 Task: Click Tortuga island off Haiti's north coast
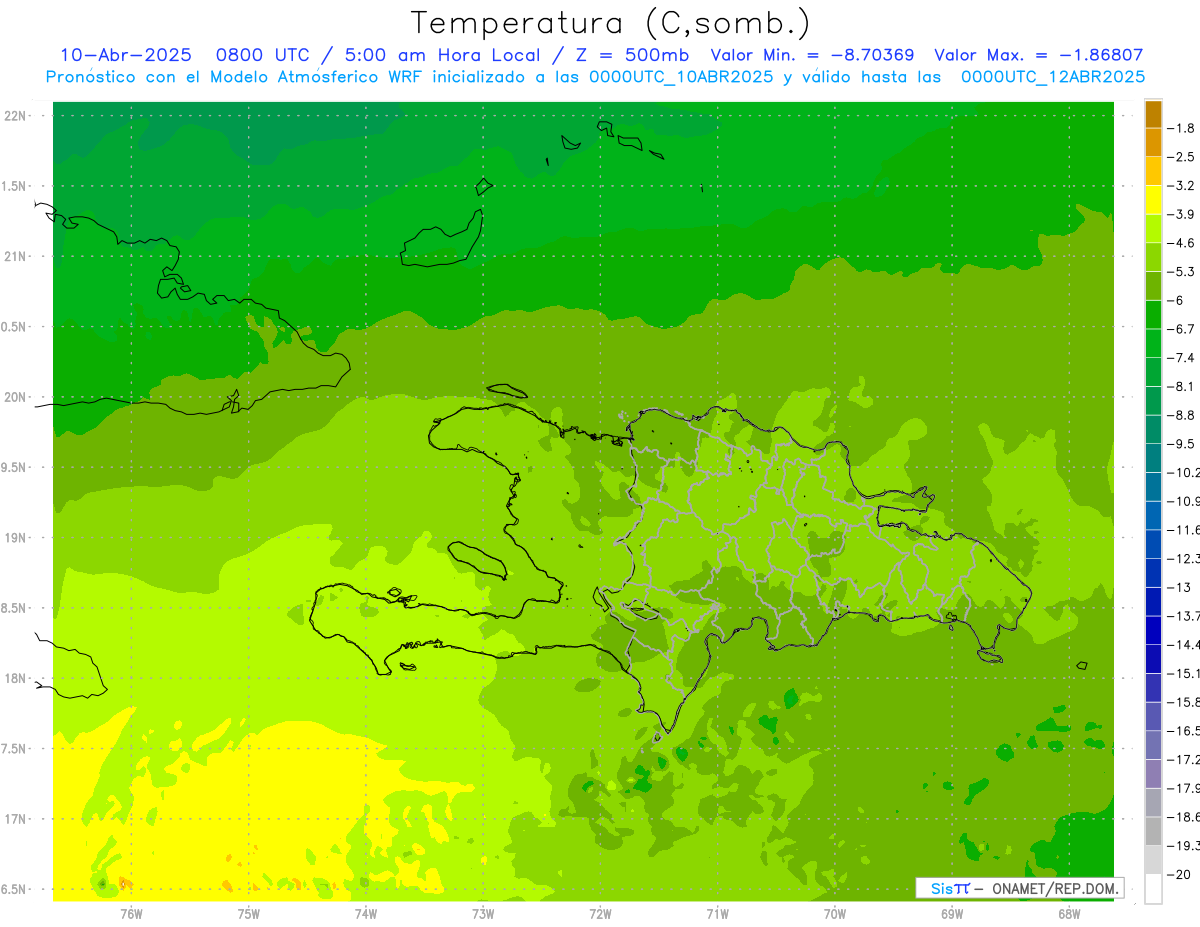[x=507, y=391]
